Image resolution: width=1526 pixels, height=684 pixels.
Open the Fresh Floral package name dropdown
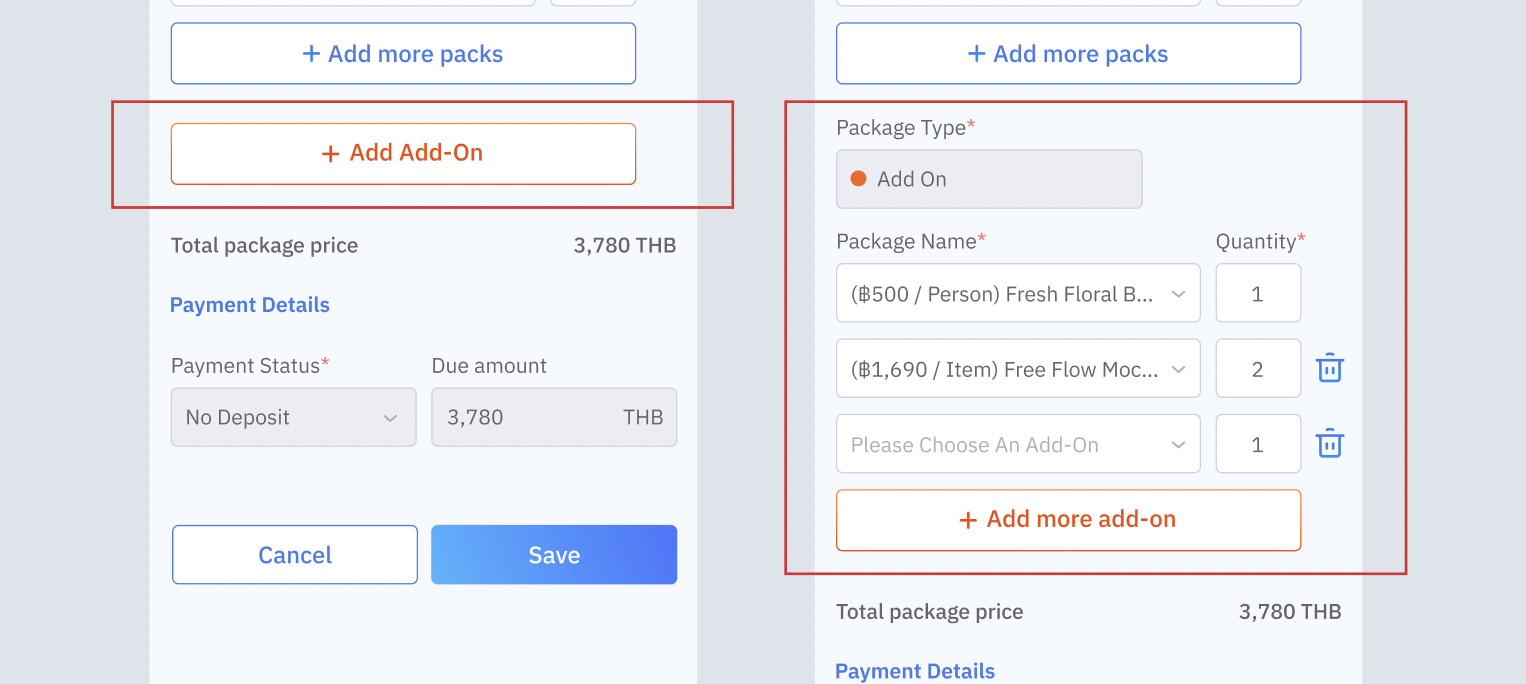pyautogui.click(x=1017, y=294)
